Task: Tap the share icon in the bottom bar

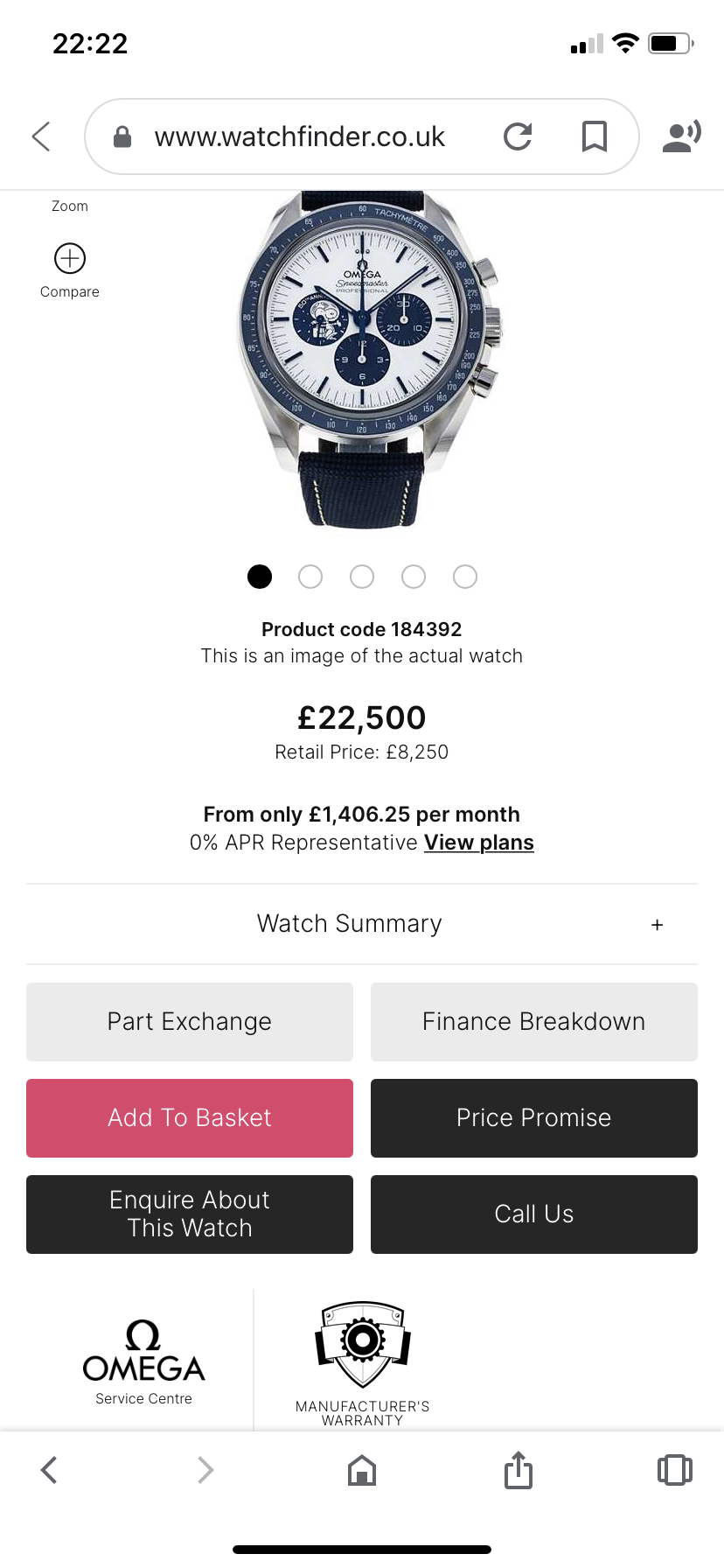Action: 518,1470
